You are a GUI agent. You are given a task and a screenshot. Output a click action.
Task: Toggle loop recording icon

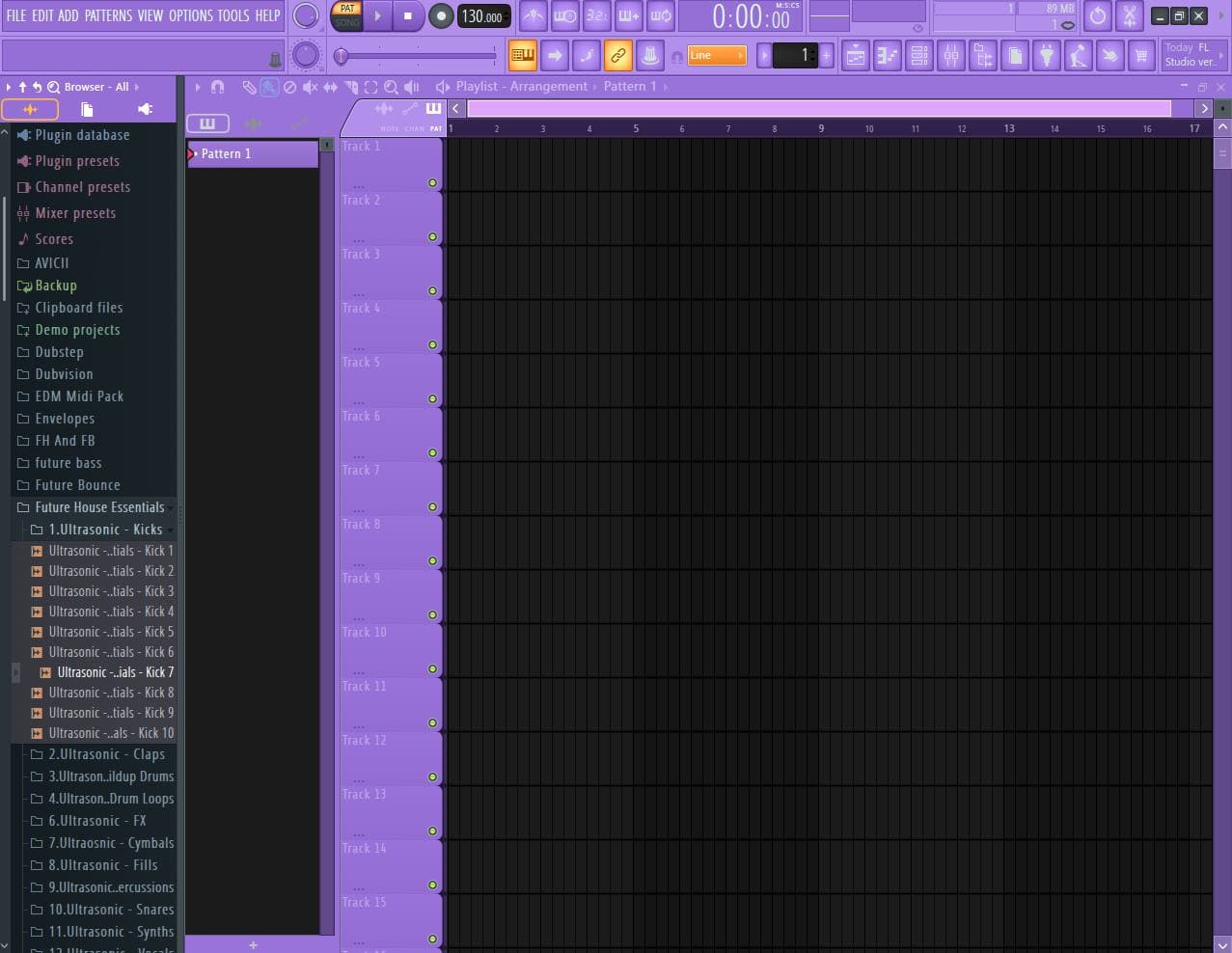coord(661,15)
